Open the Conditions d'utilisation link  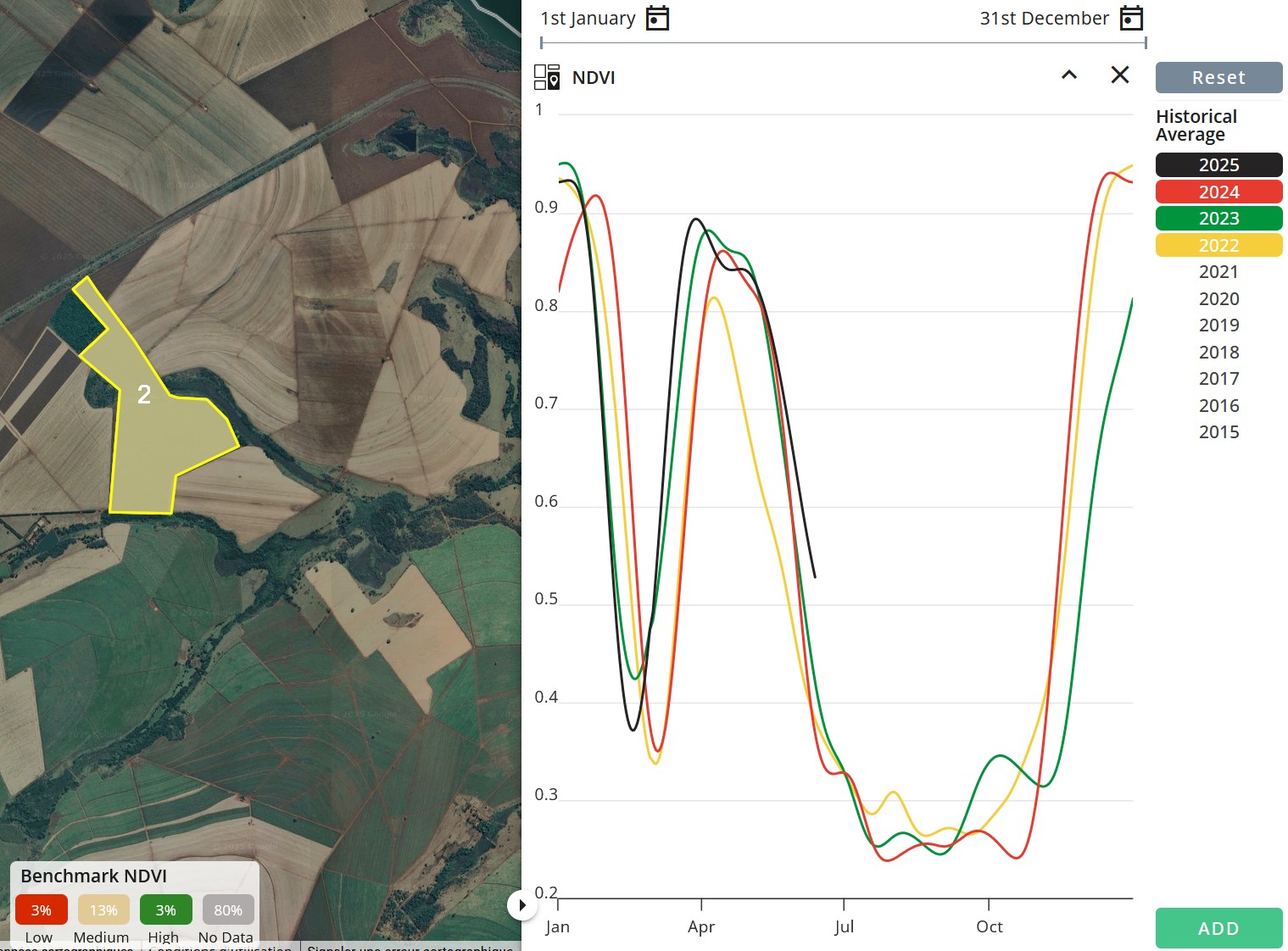[x=222, y=948]
